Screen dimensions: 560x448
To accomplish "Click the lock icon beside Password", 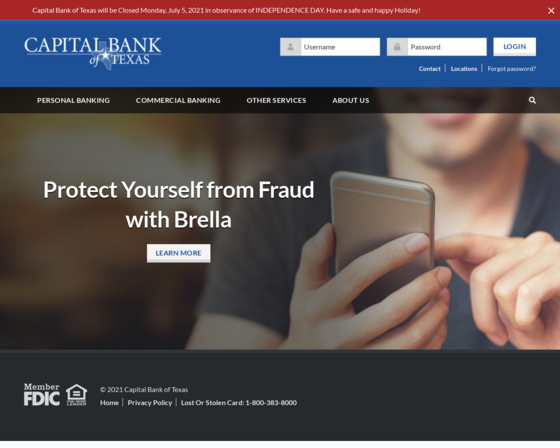I will click(x=397, y=47).
